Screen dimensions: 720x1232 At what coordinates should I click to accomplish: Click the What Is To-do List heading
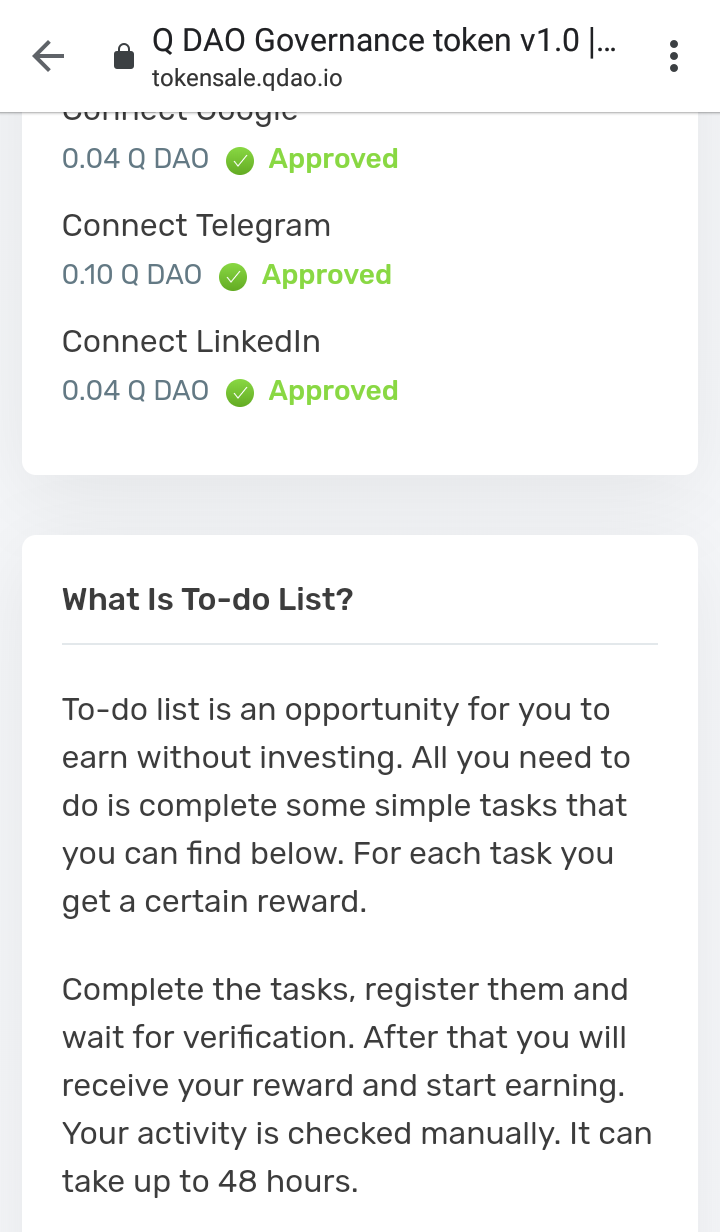(207, 600)
